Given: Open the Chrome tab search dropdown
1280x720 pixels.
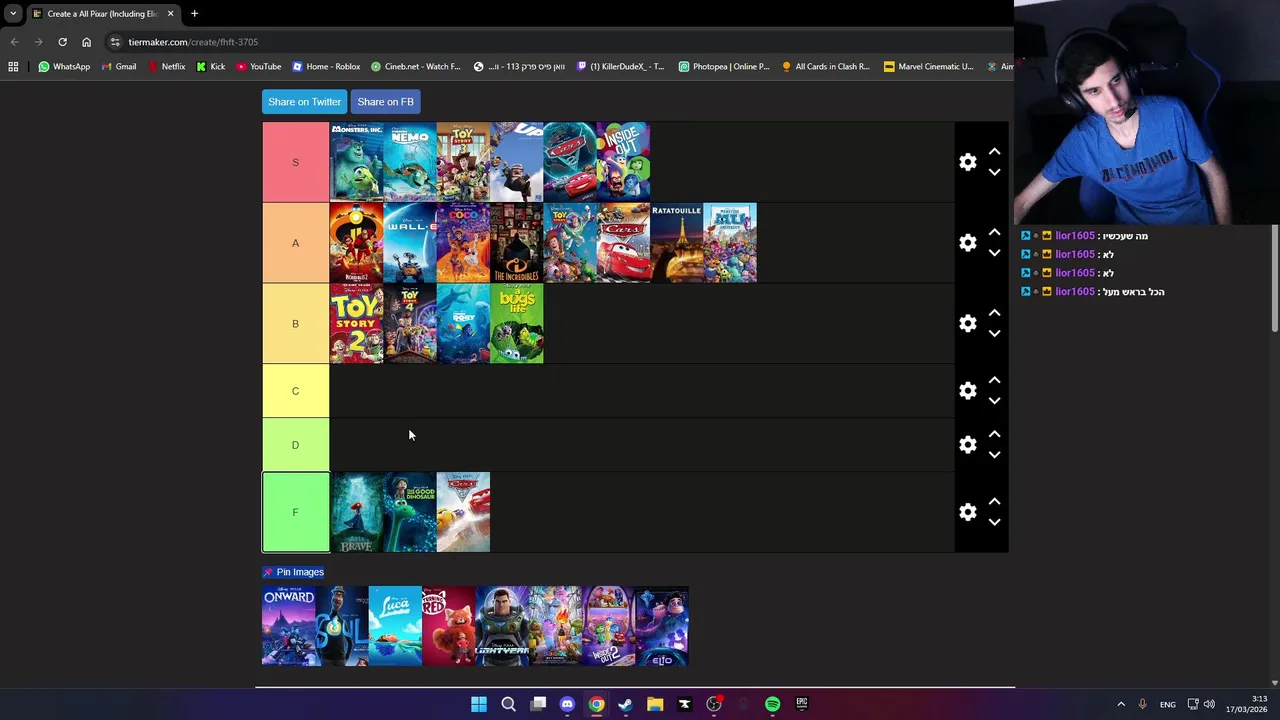Looking at the screenshot, I should click(13, 14).
